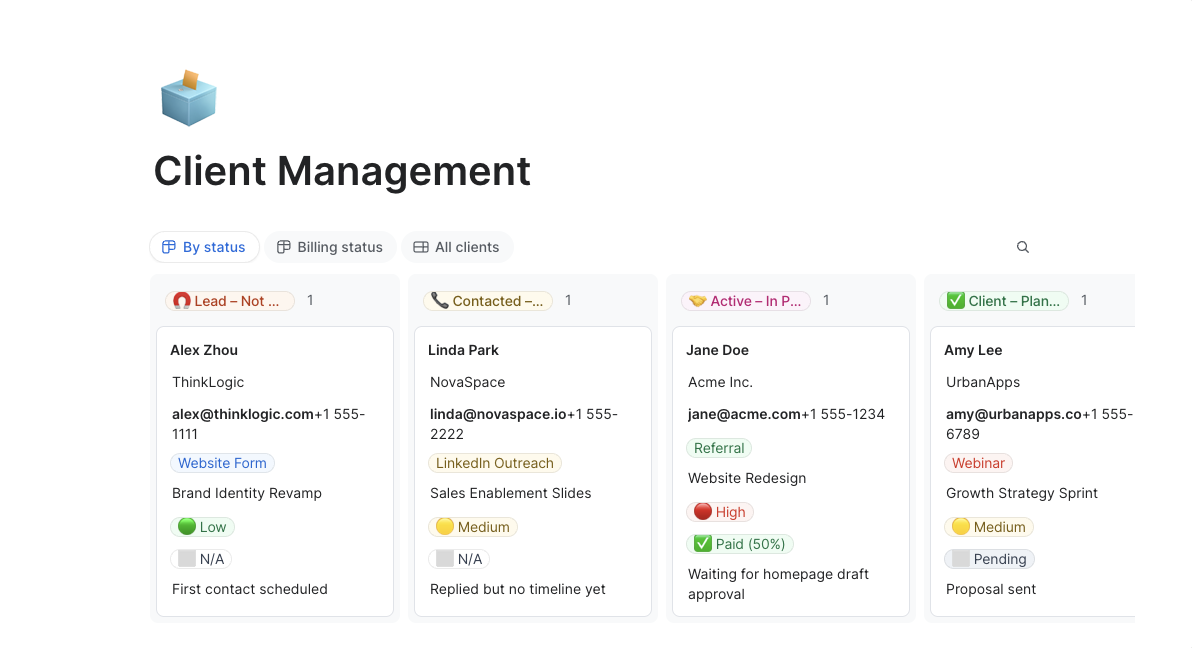Open the All clients table view

[x=456, y=247]
